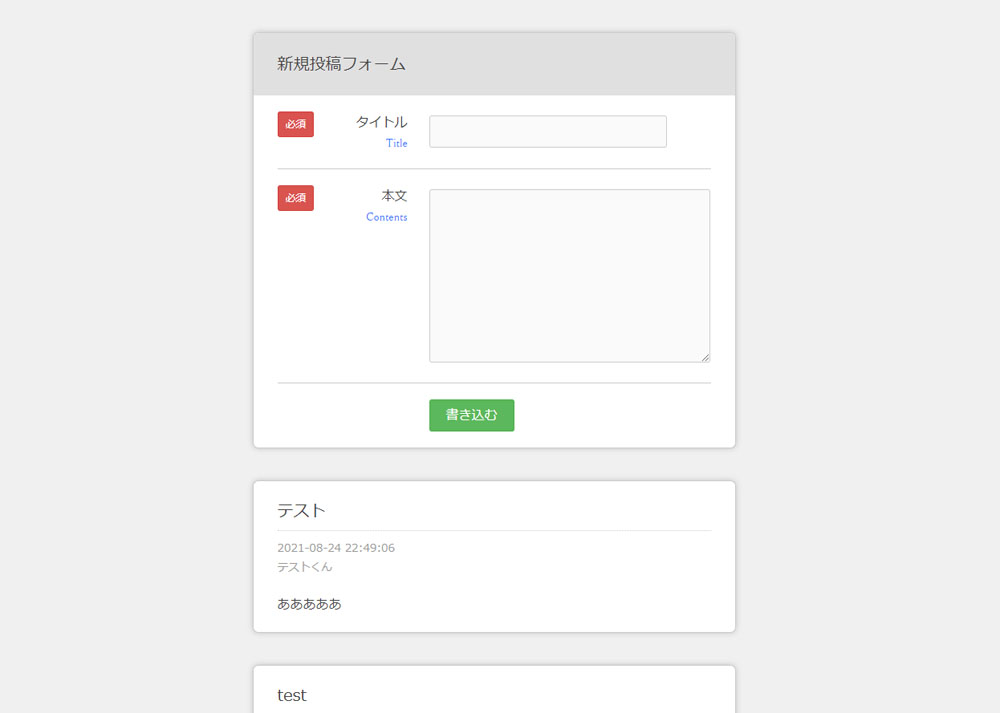Image resolution: width=1000 pixels, height=713 pixels.
Task: Click the 新規投稿フォーム form heading
Action: pyautogui.click(x=341, y=64)
